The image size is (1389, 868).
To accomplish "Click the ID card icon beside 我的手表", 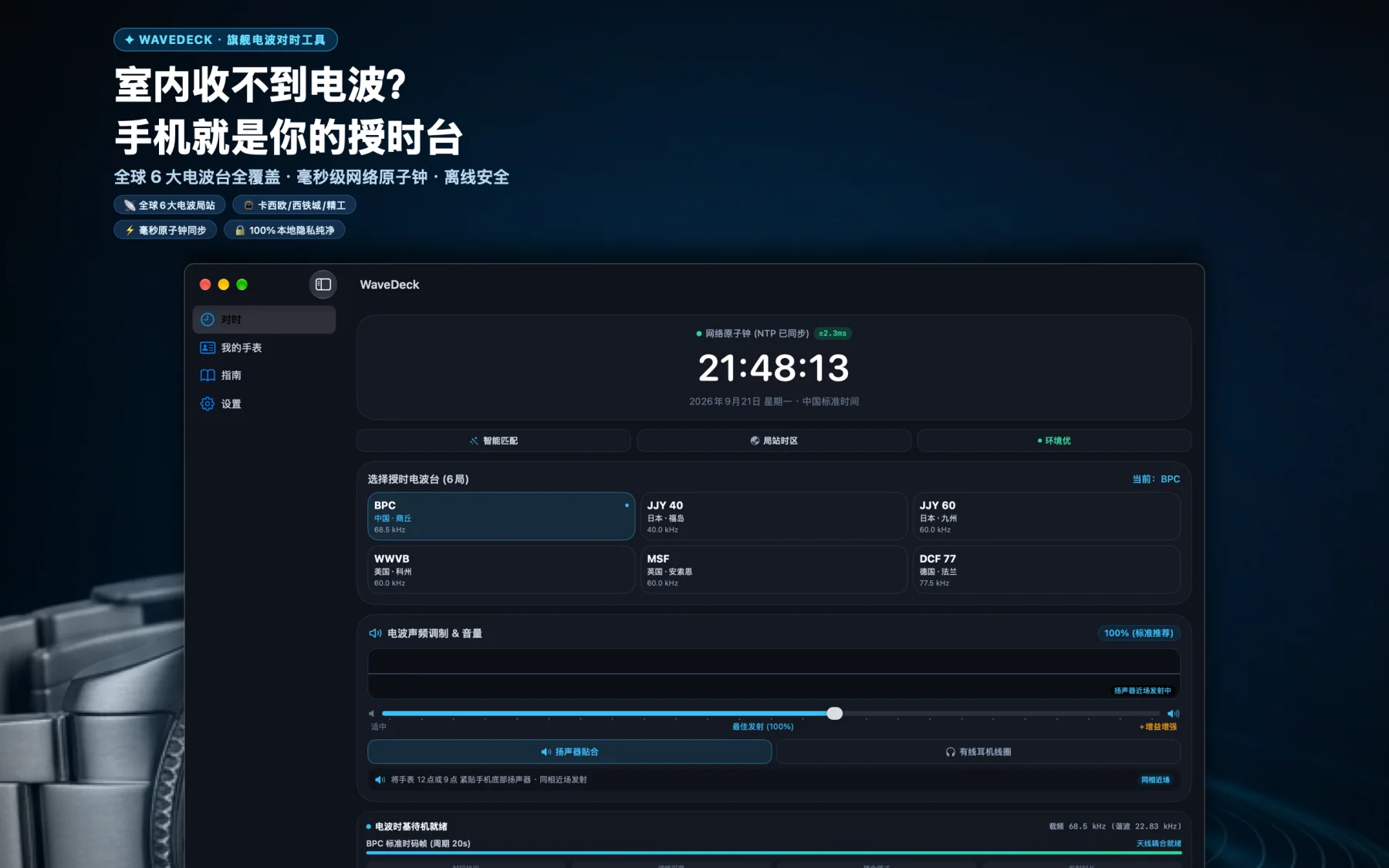I will click(208, 348).
